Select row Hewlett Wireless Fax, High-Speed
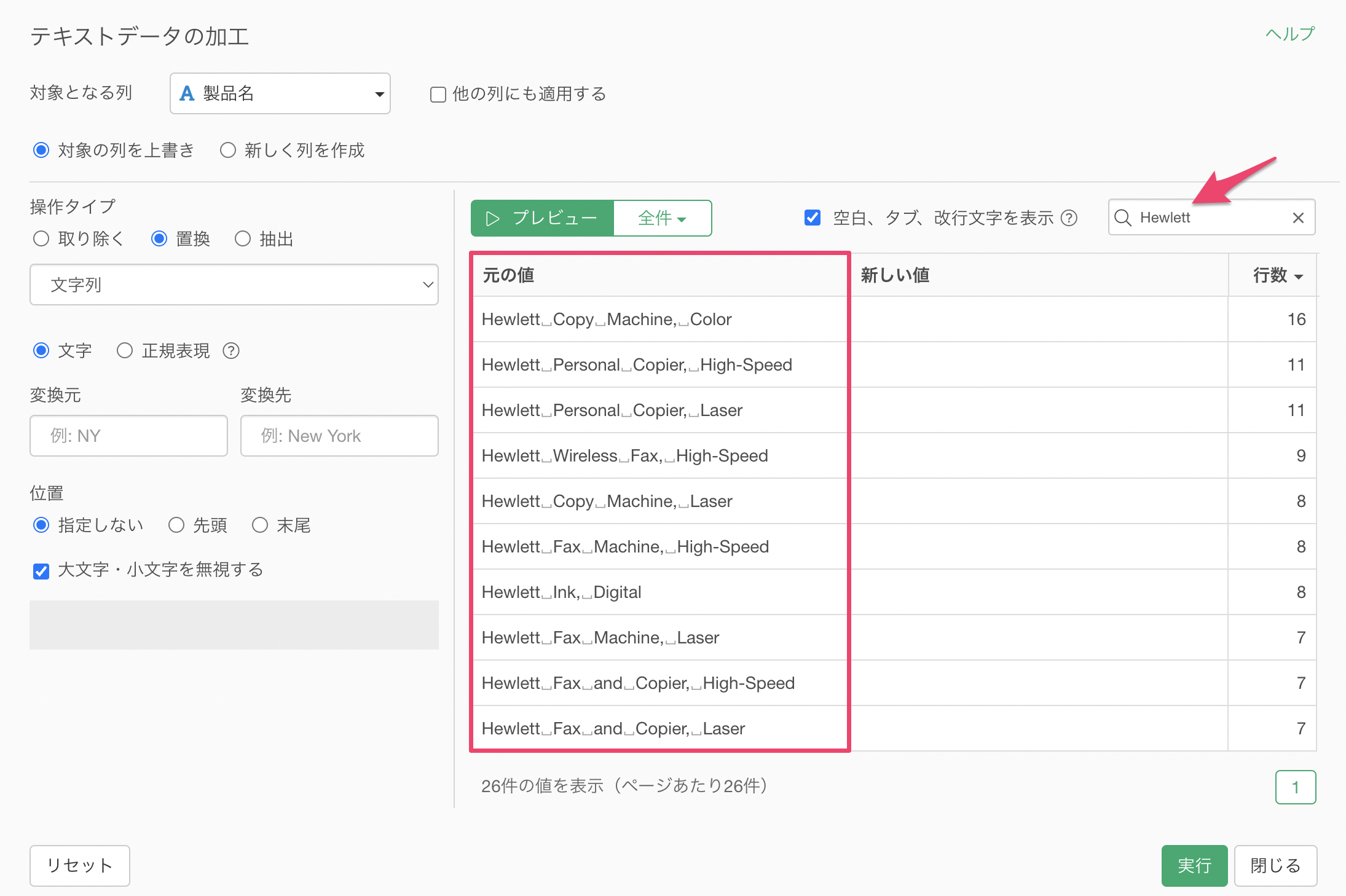This screenshot has height=896, width=1346. [x=894, y=456]
